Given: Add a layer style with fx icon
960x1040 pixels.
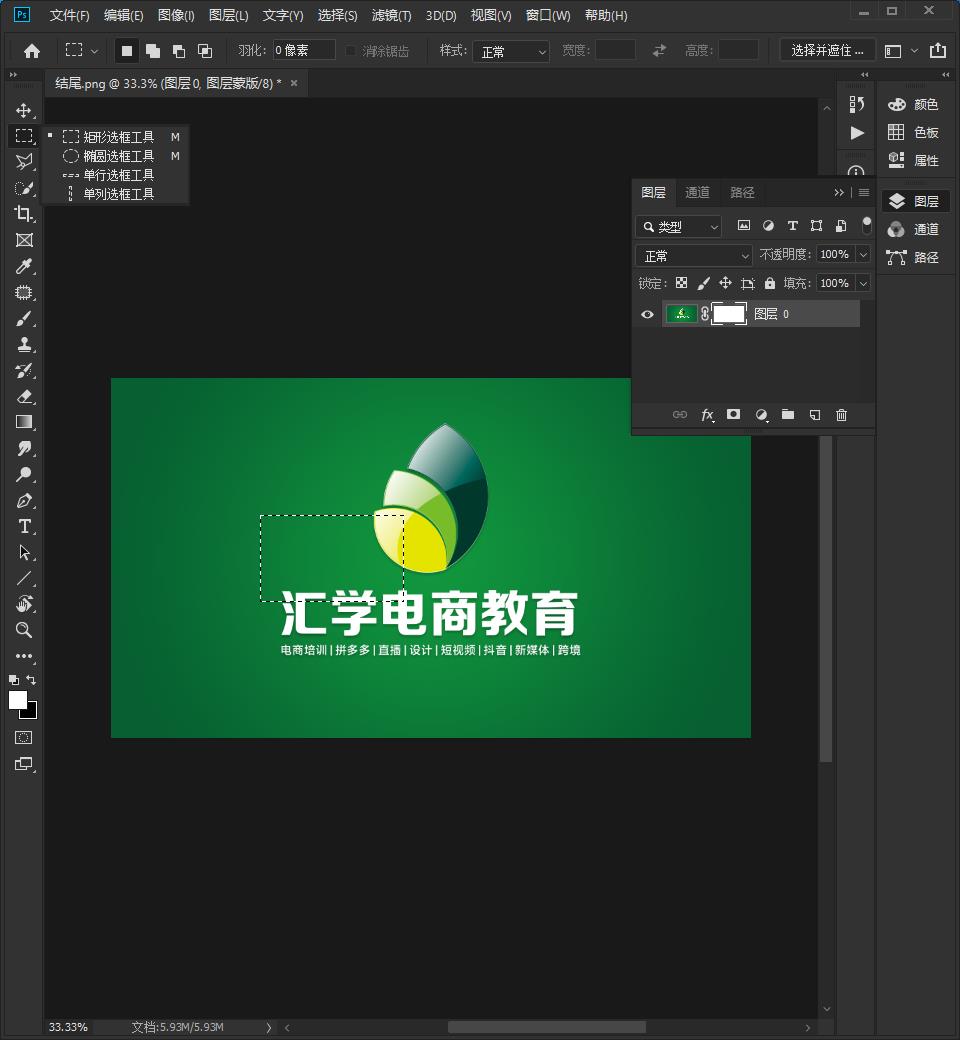Looking at the screenshot, I should point(707,415).
